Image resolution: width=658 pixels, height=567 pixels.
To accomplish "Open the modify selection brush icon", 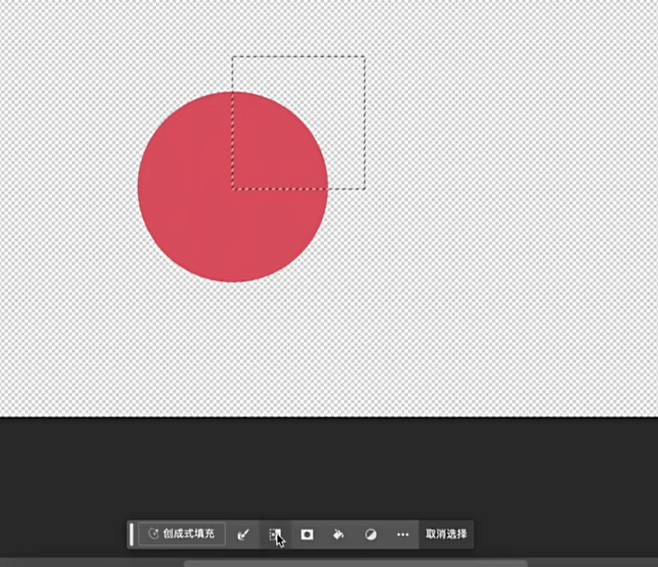I will pyautogui.click(x=243, y=534).
